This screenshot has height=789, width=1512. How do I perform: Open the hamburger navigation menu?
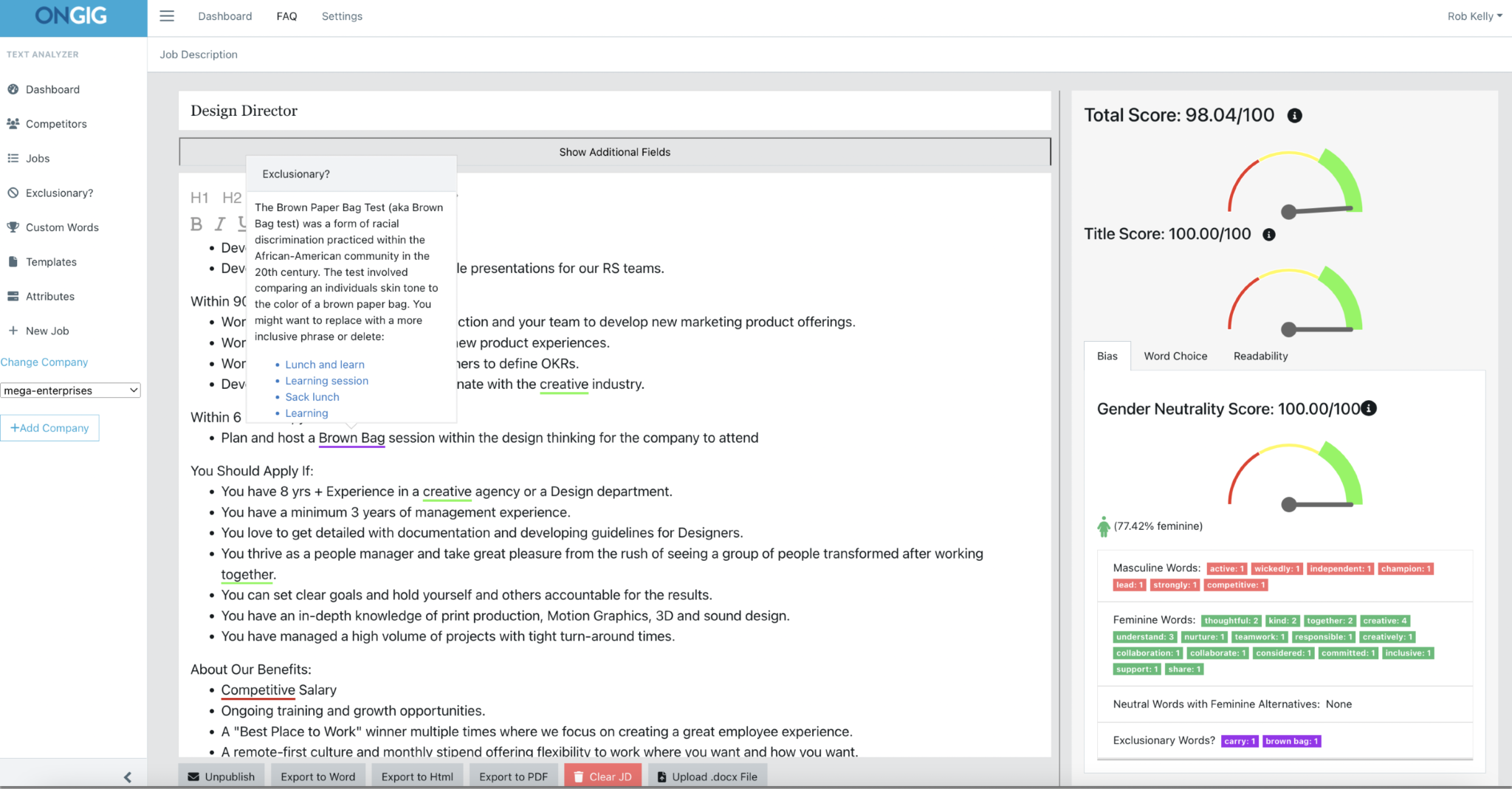pos(167,15)
